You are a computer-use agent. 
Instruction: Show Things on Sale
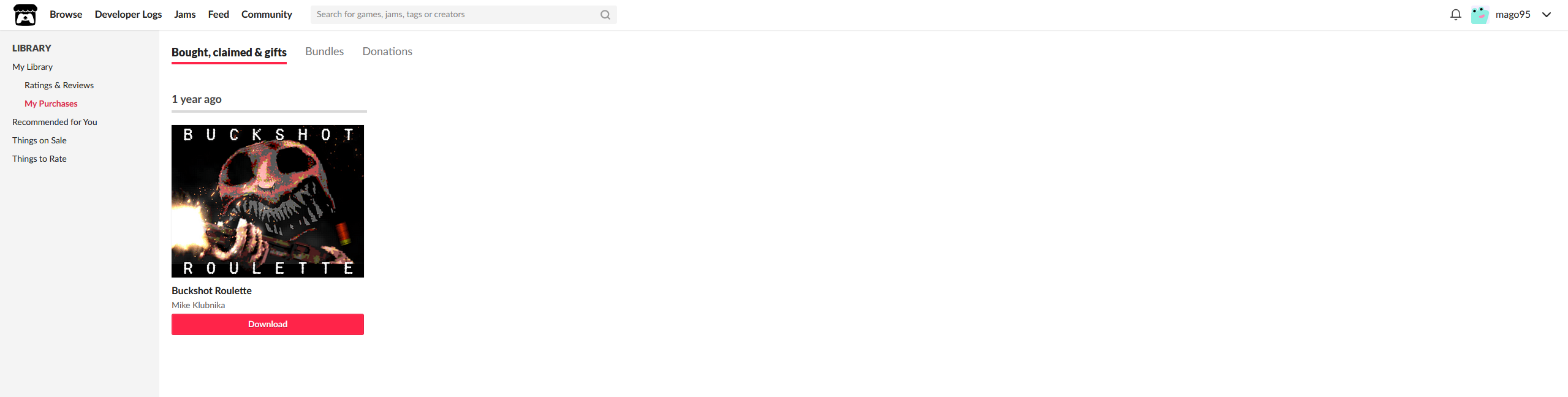(39, 140)
